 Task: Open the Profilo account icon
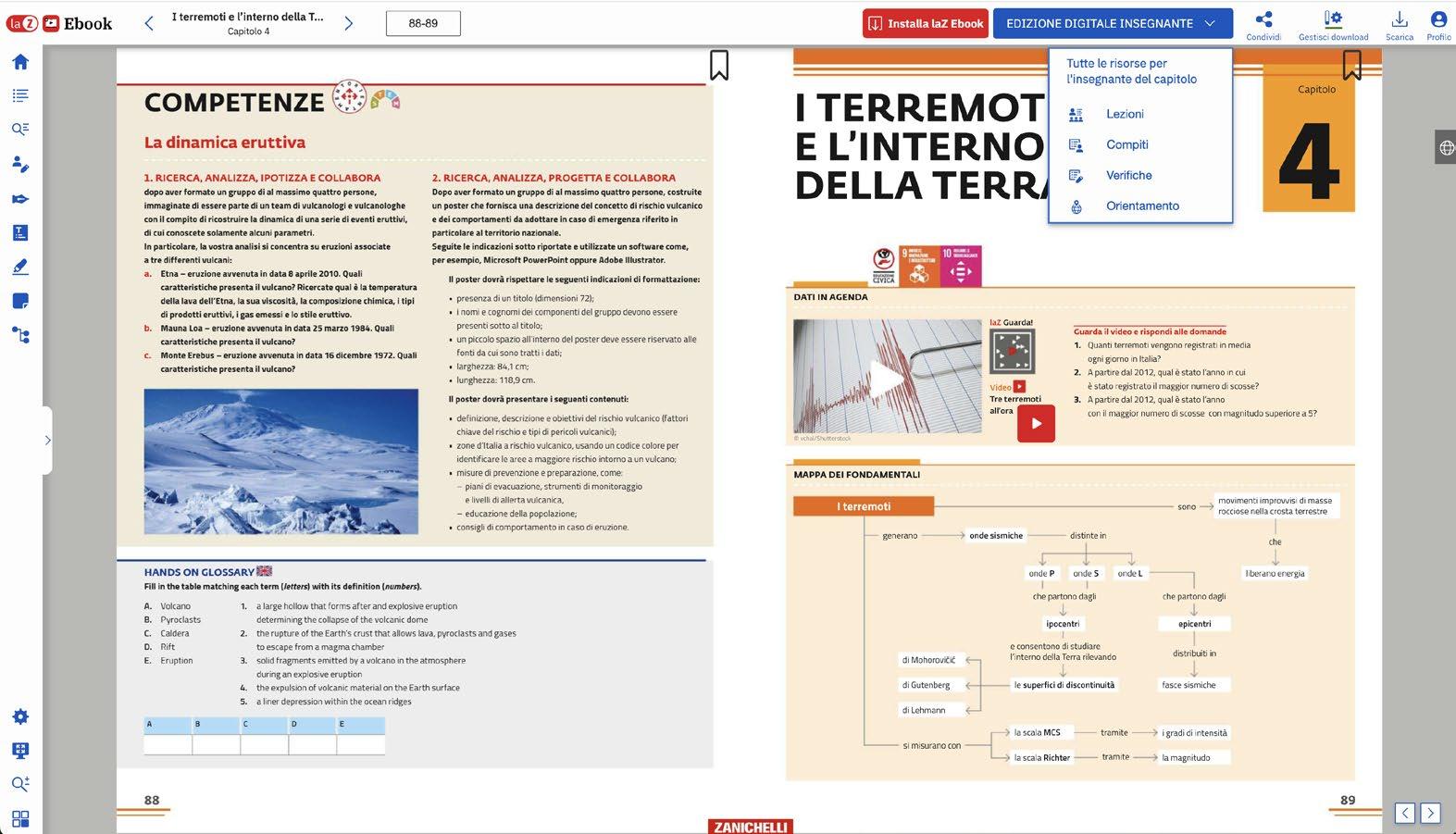(x=1438, y=24)
